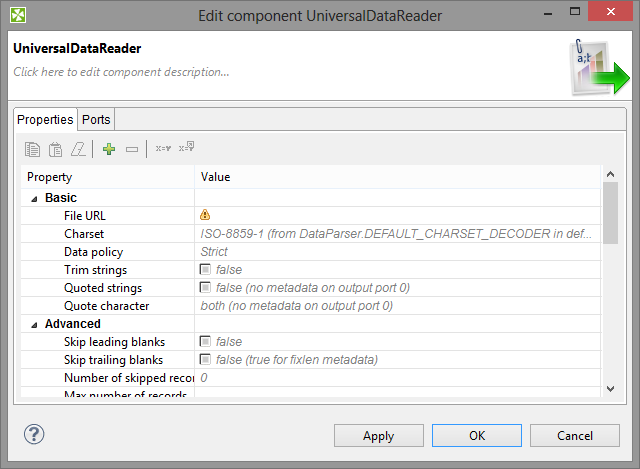Click the second x= parameter export icon

186,149
